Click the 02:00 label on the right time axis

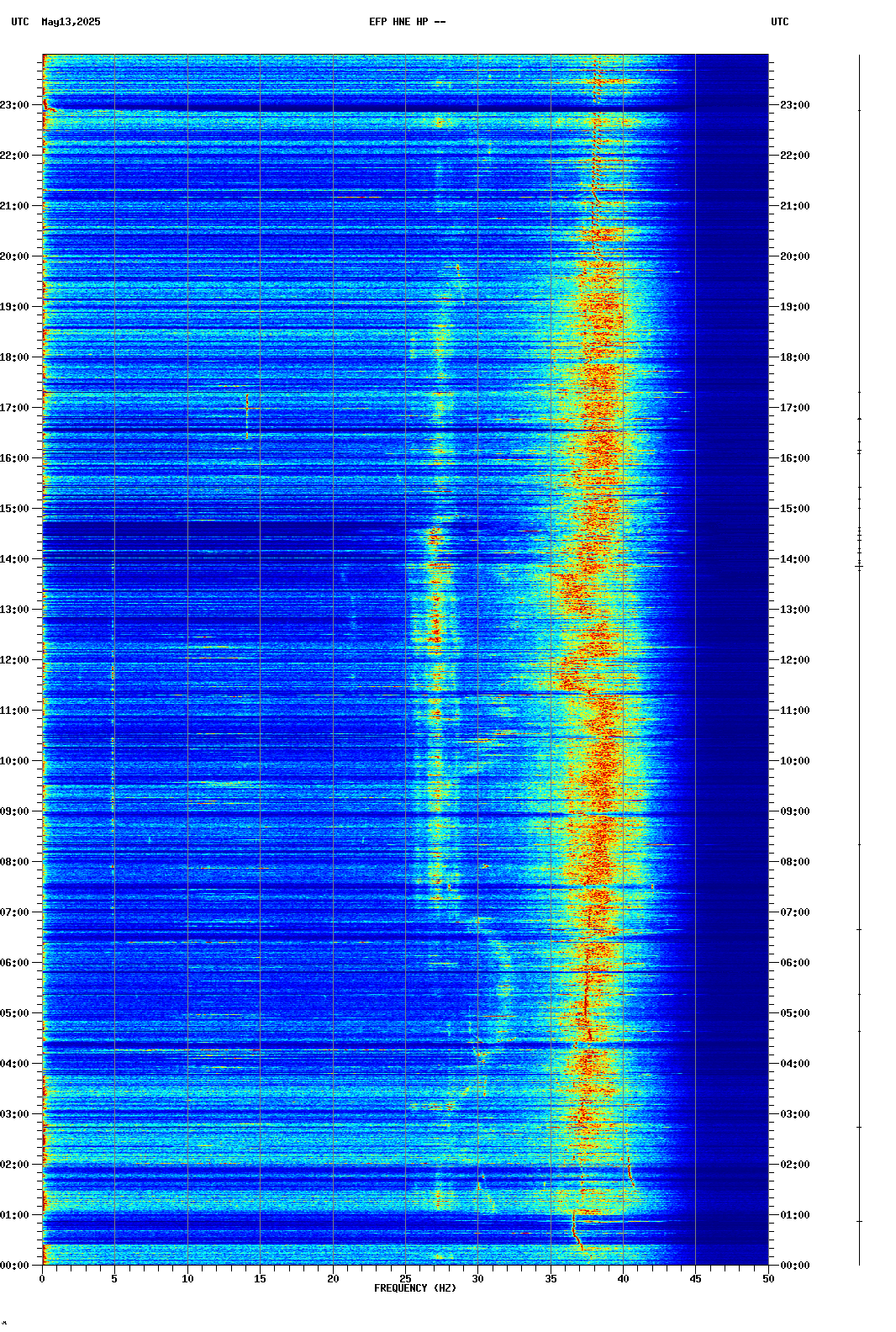point(795,1165)
